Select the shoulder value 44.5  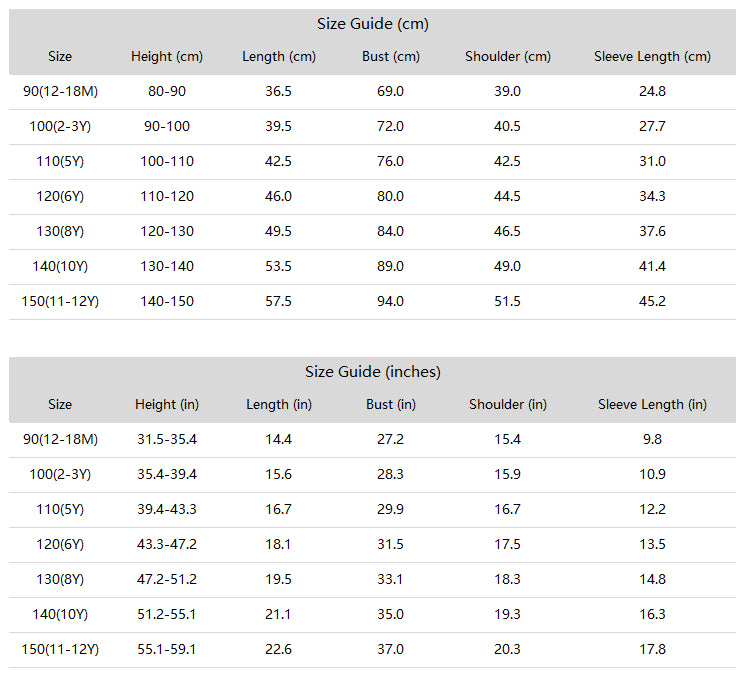[x=508, y=196]
